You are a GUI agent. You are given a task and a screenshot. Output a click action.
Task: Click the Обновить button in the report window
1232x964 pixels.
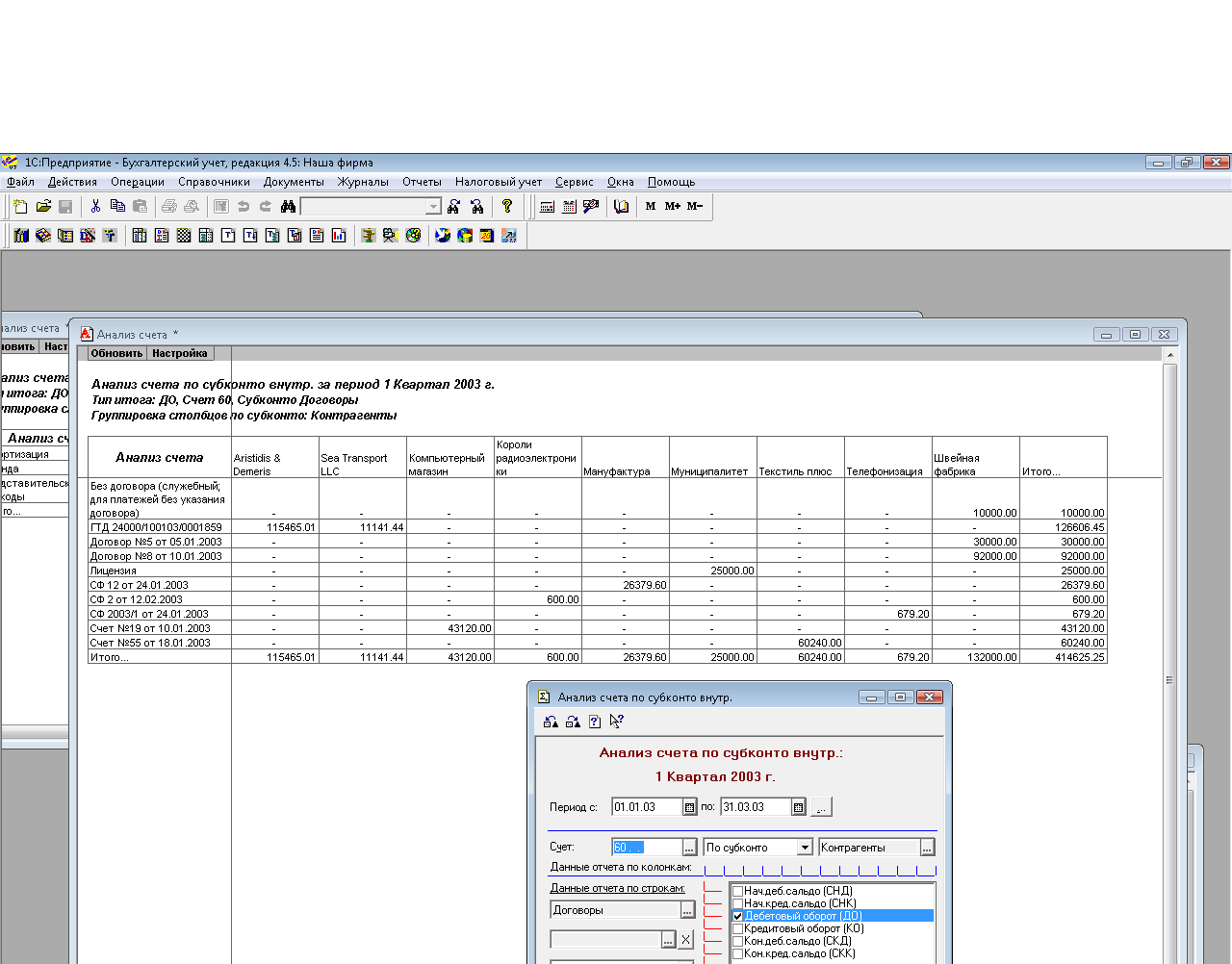[x=116, y=353]
